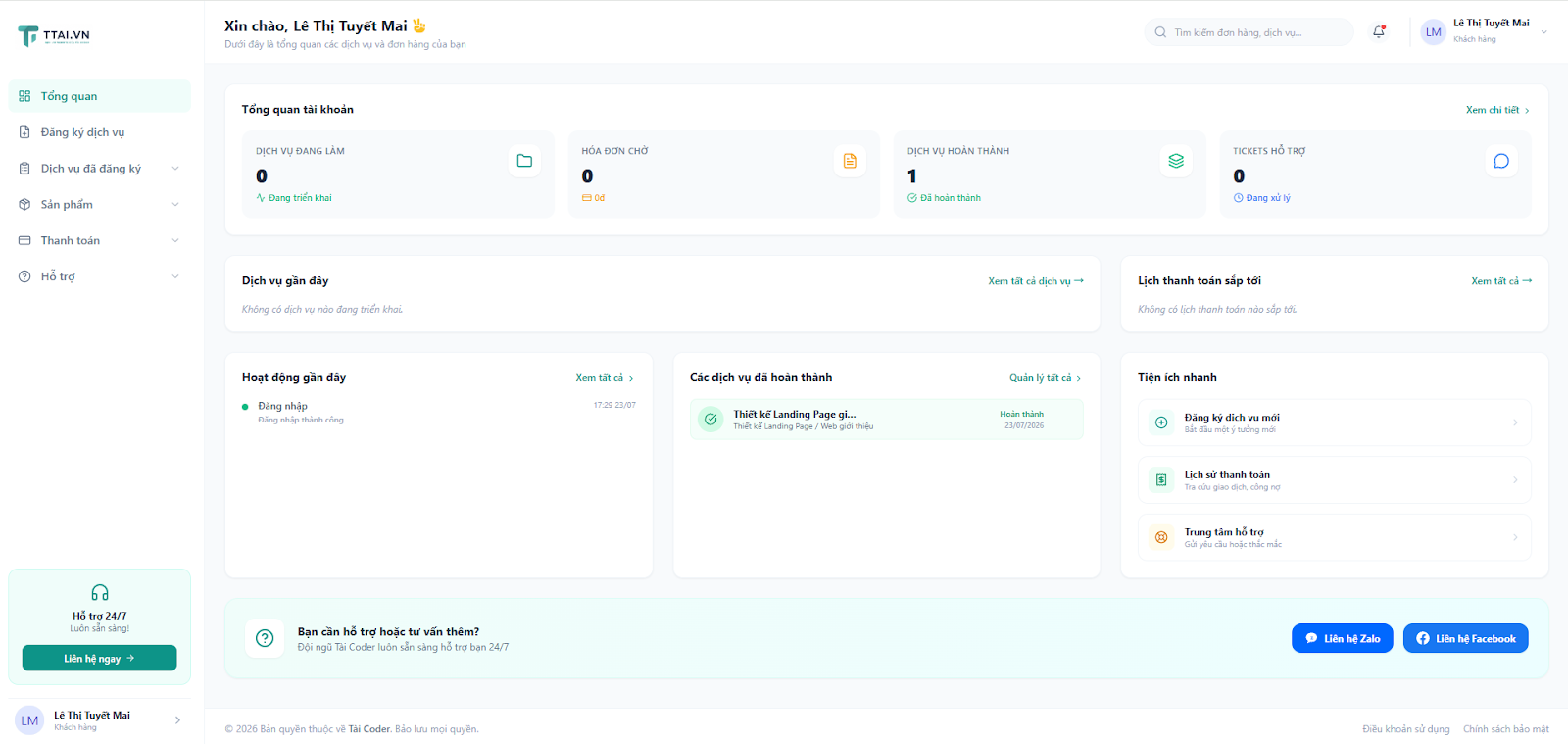Image resolution: width=1568 pixels, height=744 pixels.
Task: Click the invoice icon in Hóa đơn chờ card
Action: [x=850, y=161]
